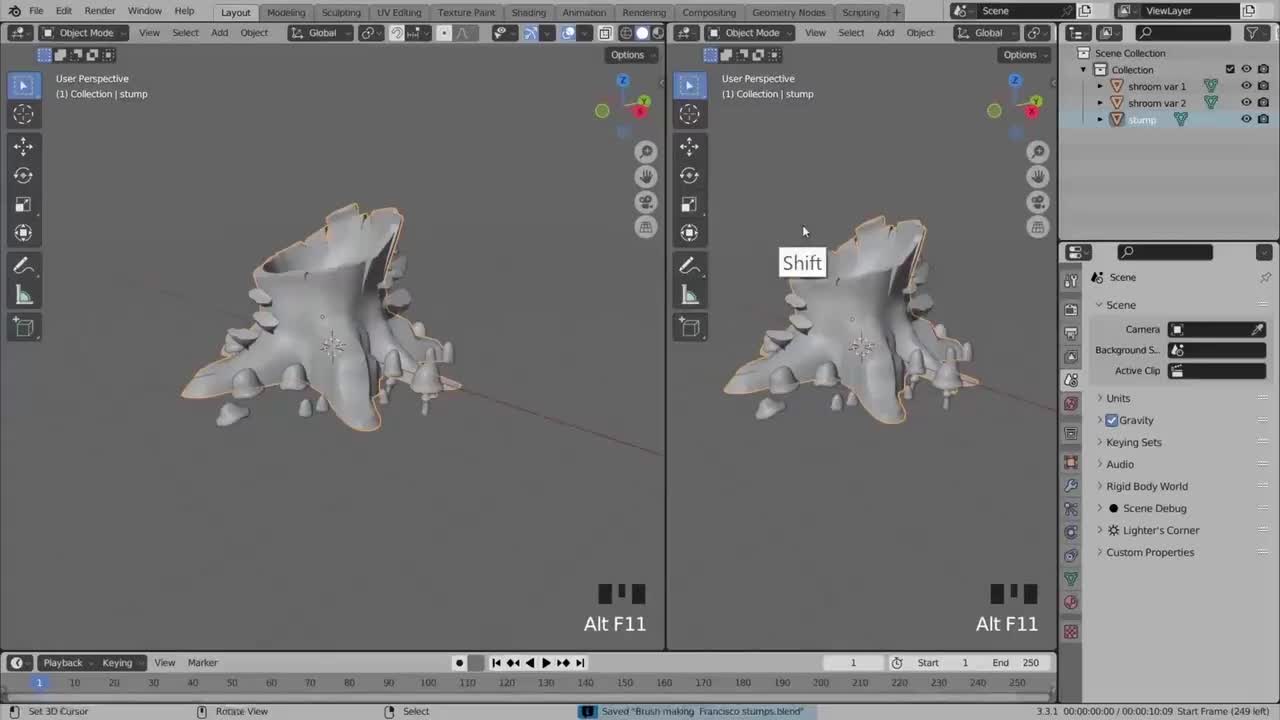Switch to the Sculpting workspace tab

(x=341, y=12)
